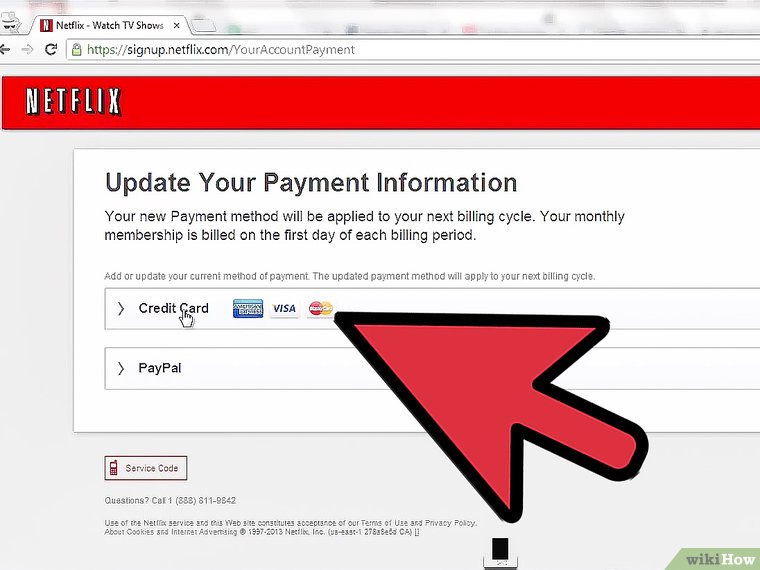Click the Visa card icon

[x=284, y=308]
